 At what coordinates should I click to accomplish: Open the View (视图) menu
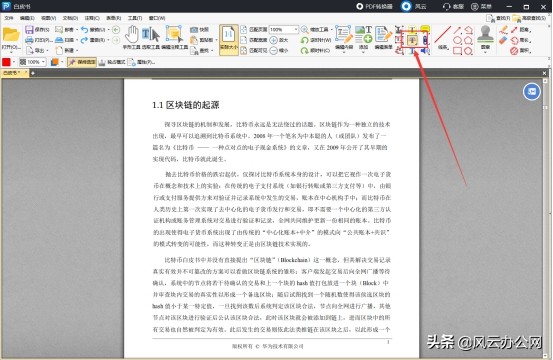(x=49, y=18)
